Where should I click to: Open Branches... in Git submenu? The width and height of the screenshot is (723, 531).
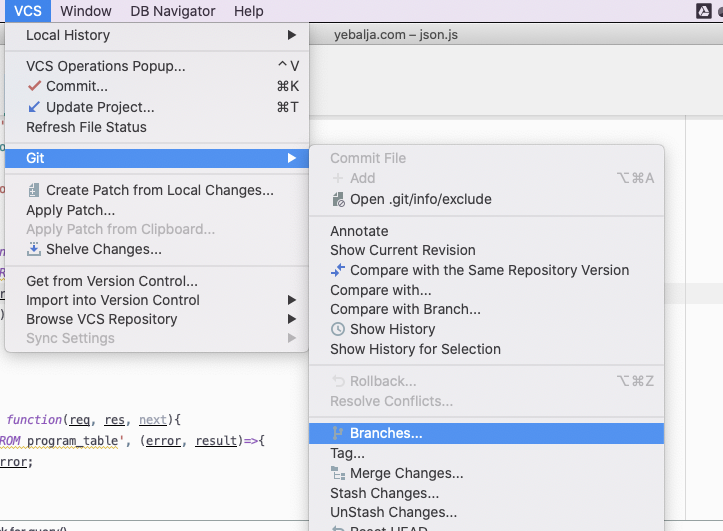486,433
